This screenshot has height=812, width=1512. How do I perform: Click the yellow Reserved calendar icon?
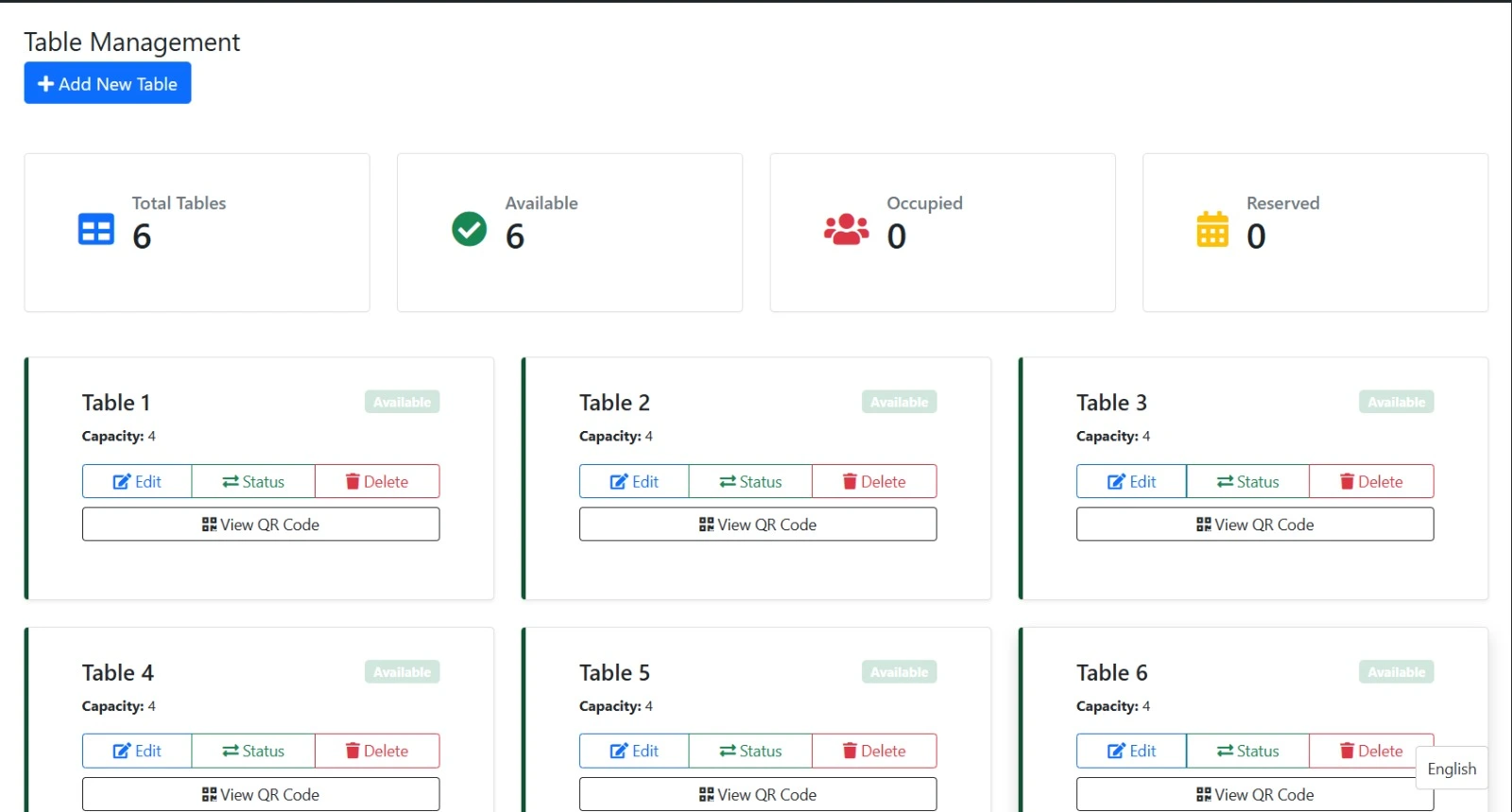click(x=1212, y=230)
